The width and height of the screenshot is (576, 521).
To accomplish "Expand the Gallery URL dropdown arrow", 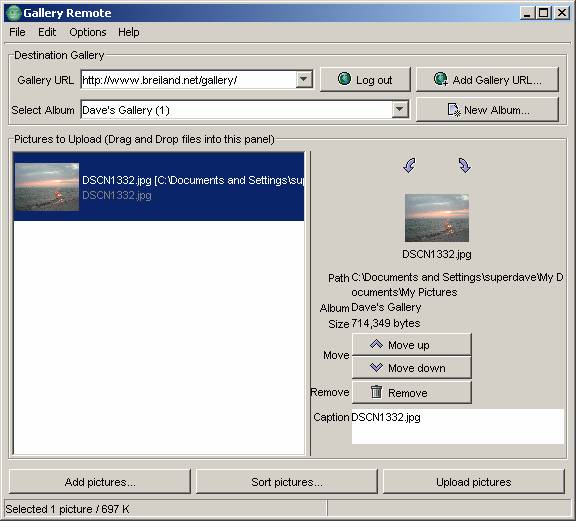I will click(x=304, y=79).
